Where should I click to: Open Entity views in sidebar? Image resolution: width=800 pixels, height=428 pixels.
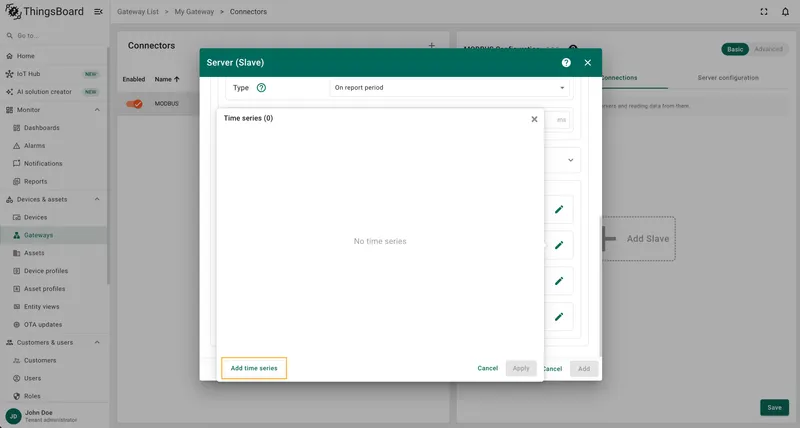[54, 307]
